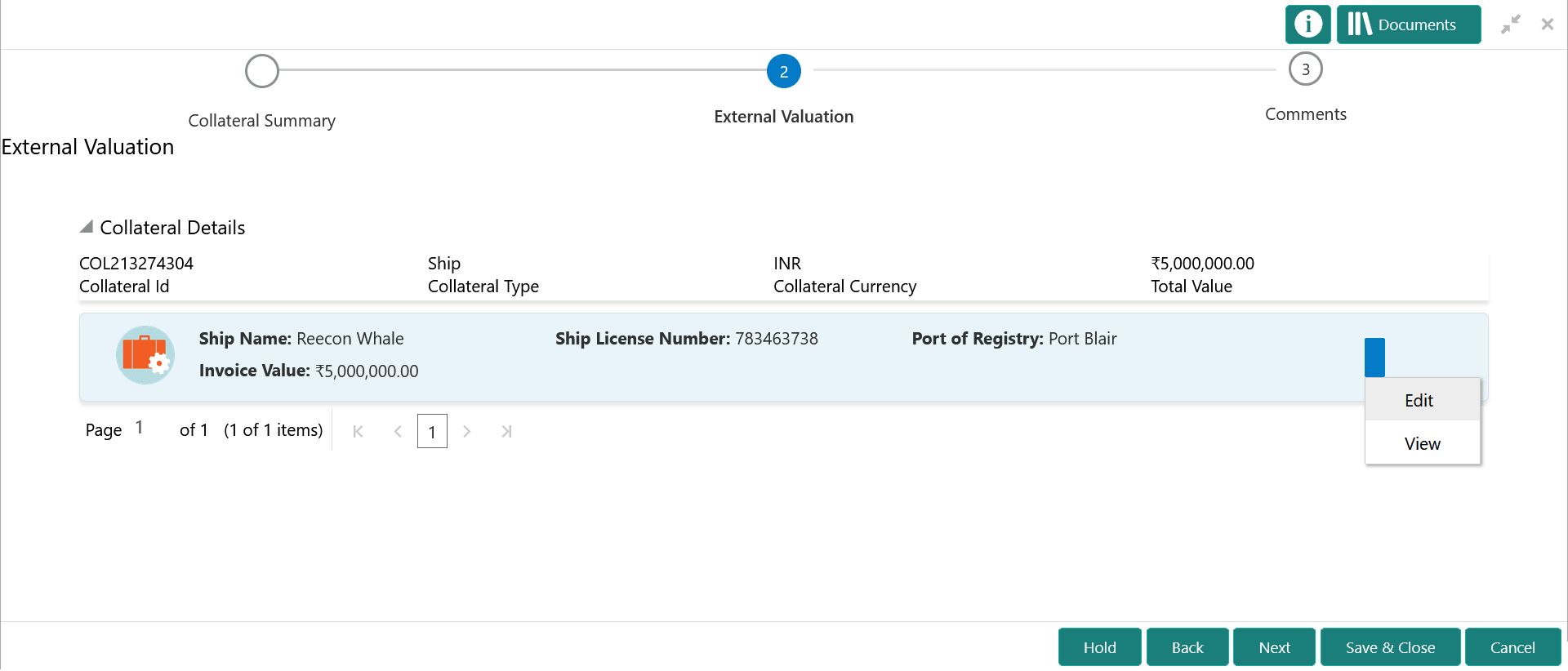1568x671 pixels.
Task: Collapse the Collateral Details section
Action: 87,227
